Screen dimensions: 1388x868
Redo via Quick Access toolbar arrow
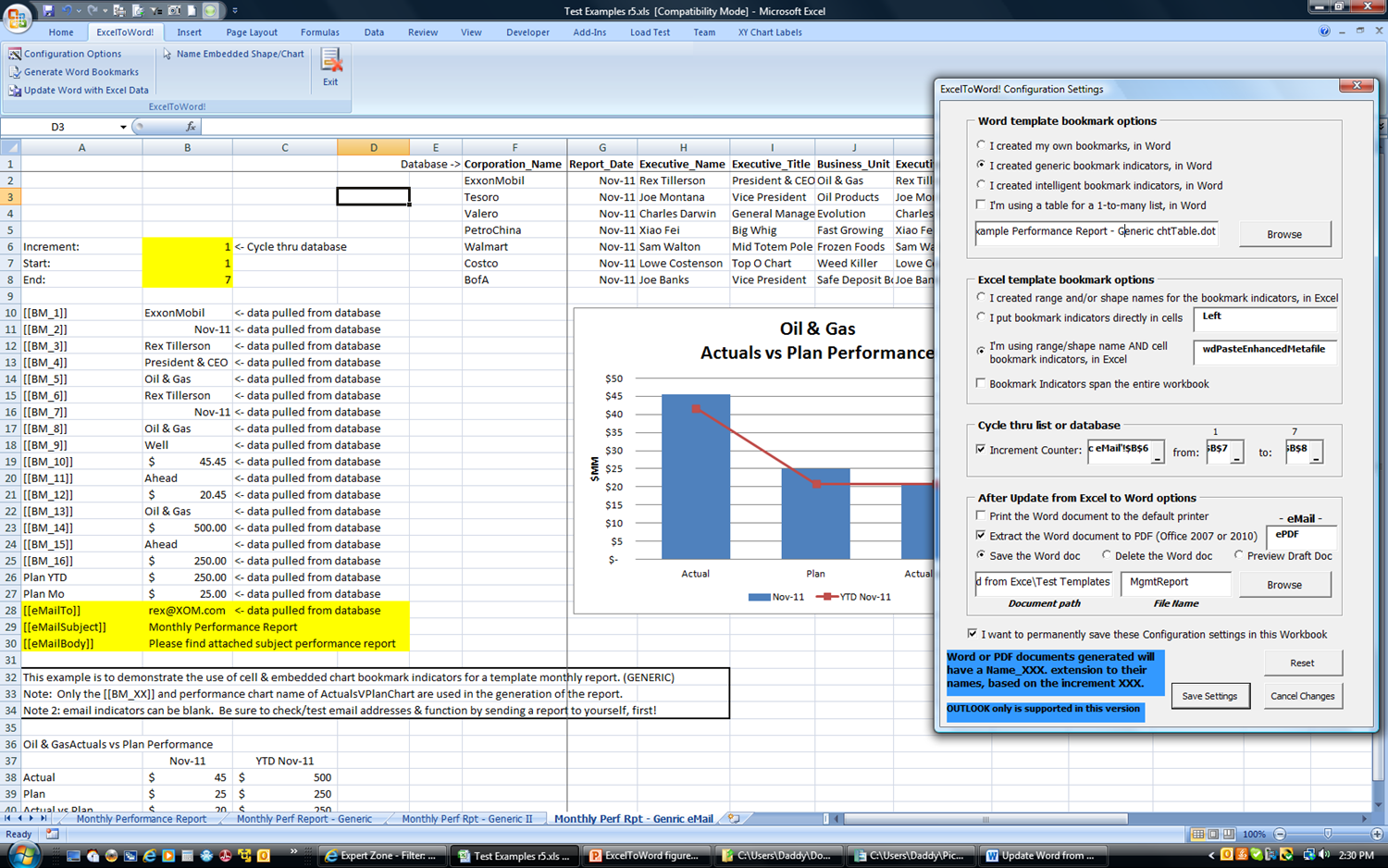pos(93,10)
